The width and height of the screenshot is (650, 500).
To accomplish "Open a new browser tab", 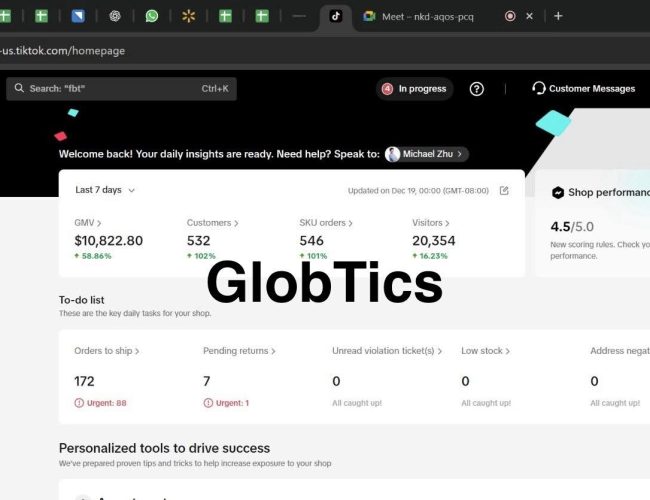I will tap(558, 16).
